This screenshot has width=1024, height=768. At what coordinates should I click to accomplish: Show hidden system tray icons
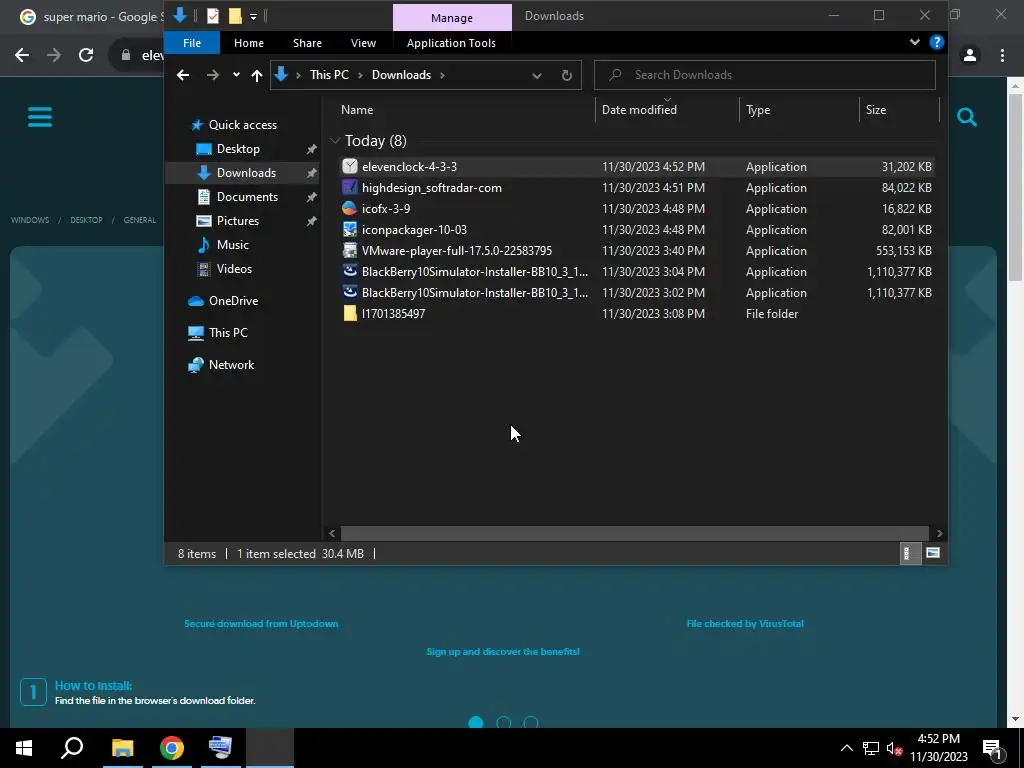[846, 748]
